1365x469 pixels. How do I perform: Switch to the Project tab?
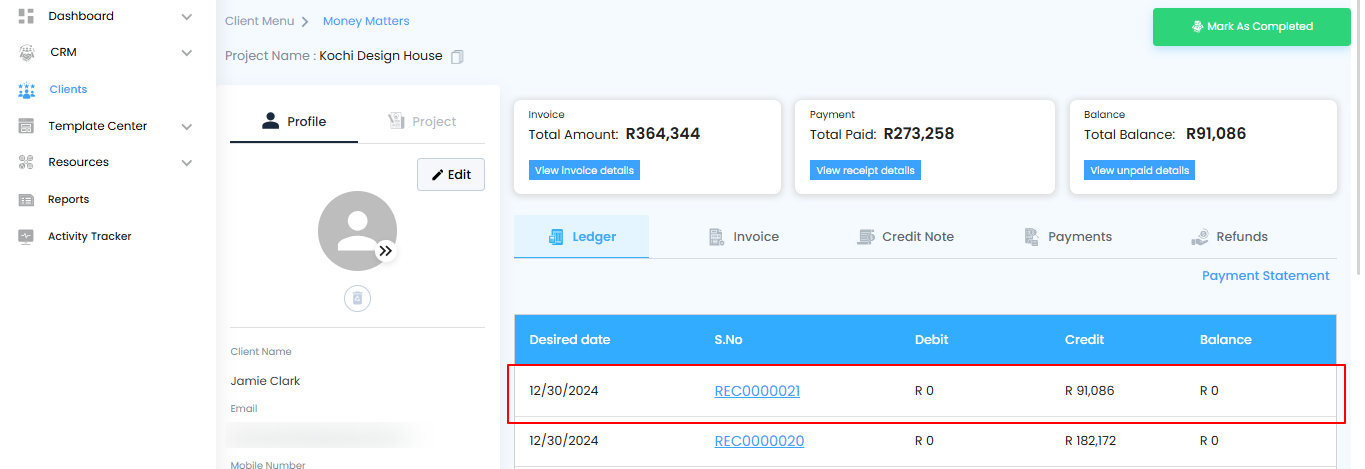[421, 122]
